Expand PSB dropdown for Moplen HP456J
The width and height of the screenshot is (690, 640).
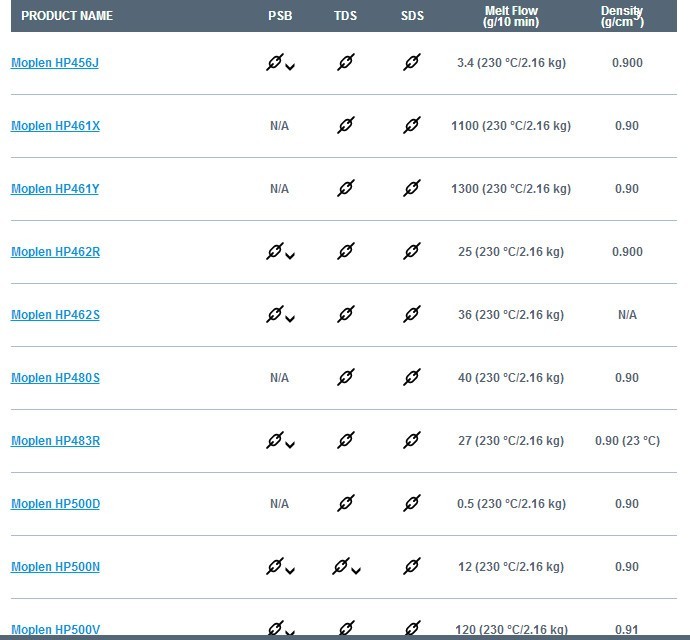tap(290, 67)
